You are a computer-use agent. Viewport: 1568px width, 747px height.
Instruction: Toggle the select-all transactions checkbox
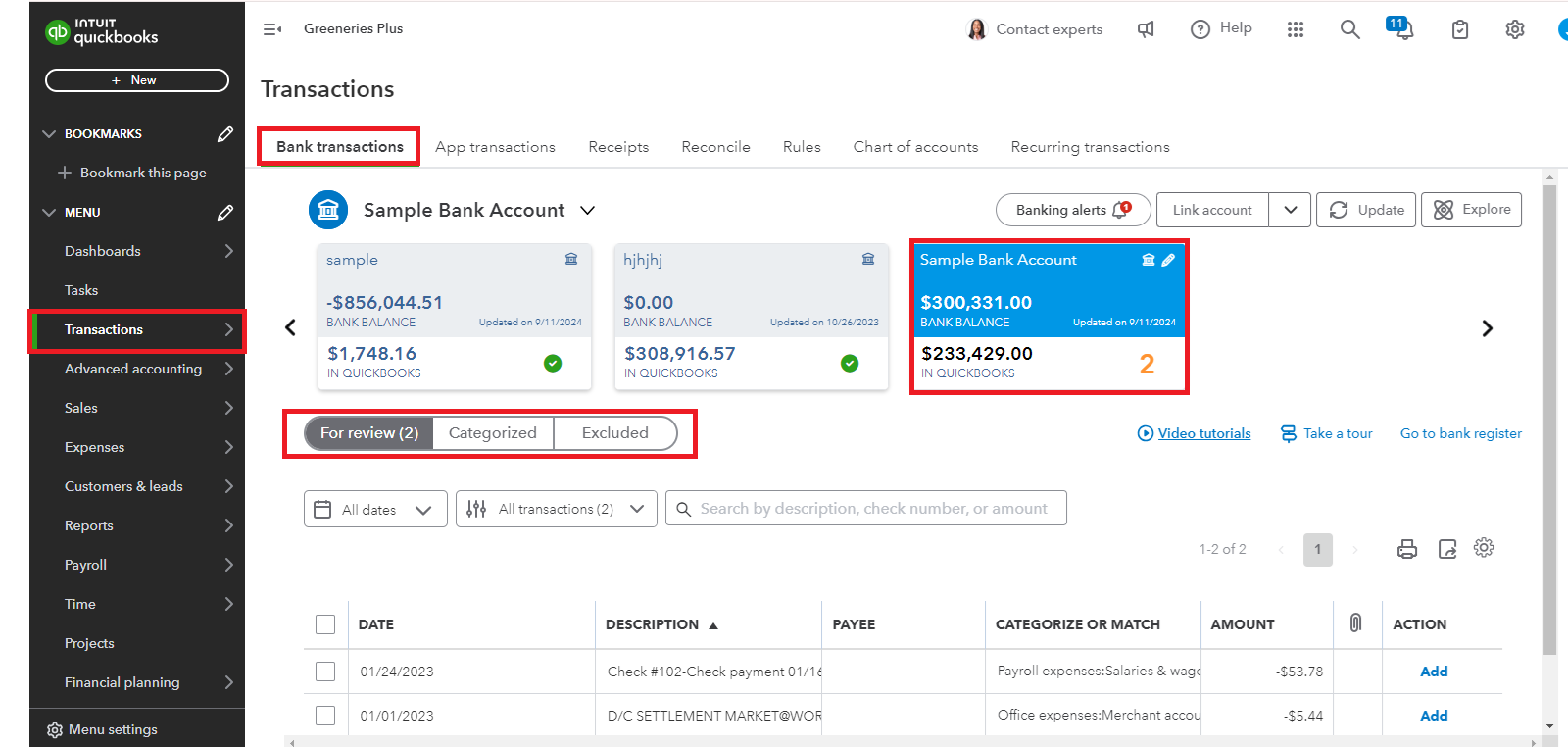tap(325, 624)
